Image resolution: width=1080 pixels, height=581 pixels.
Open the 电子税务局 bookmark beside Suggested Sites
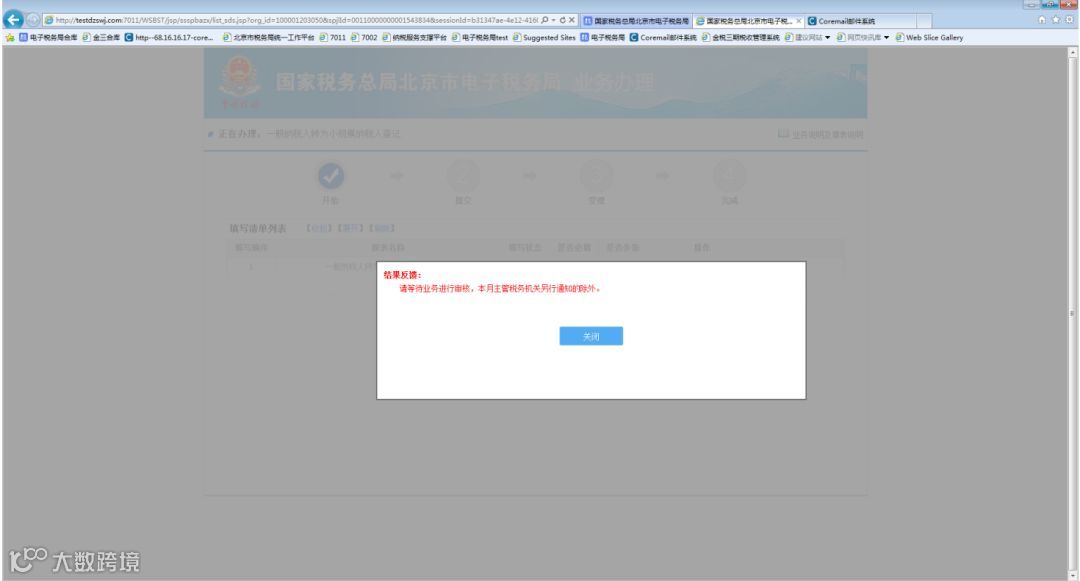603,38
